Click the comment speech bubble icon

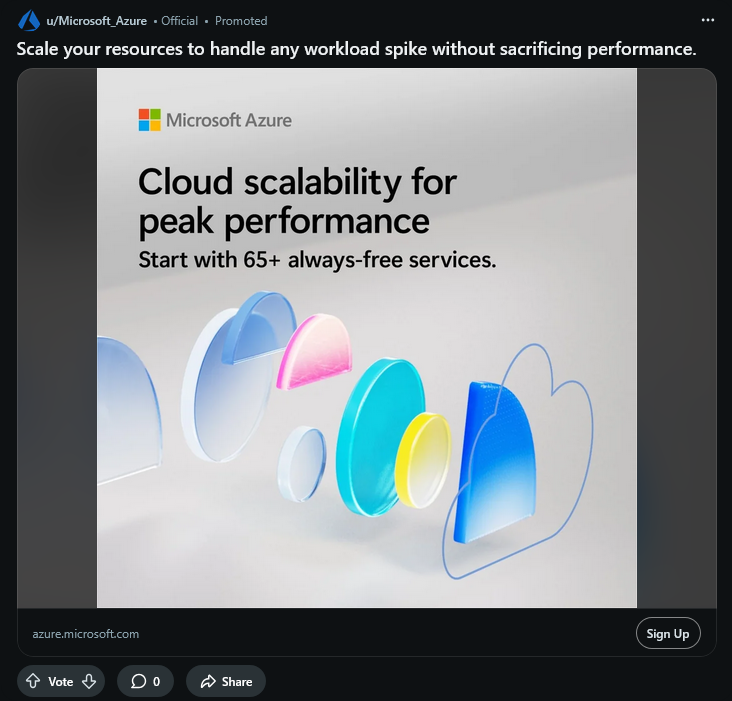(x=137, y=681)
